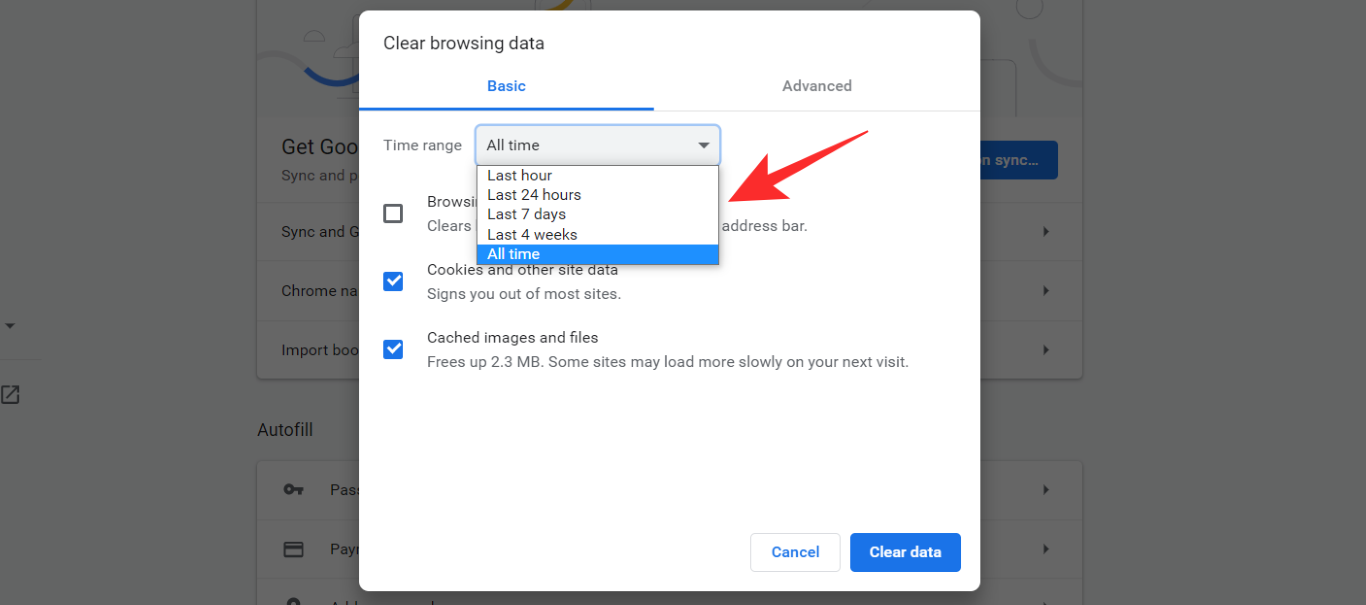Image resolution: width=1366 pixels, height=605 pixels.
Task: Click the arrow on the Chrome name row
Action: 1046,290
